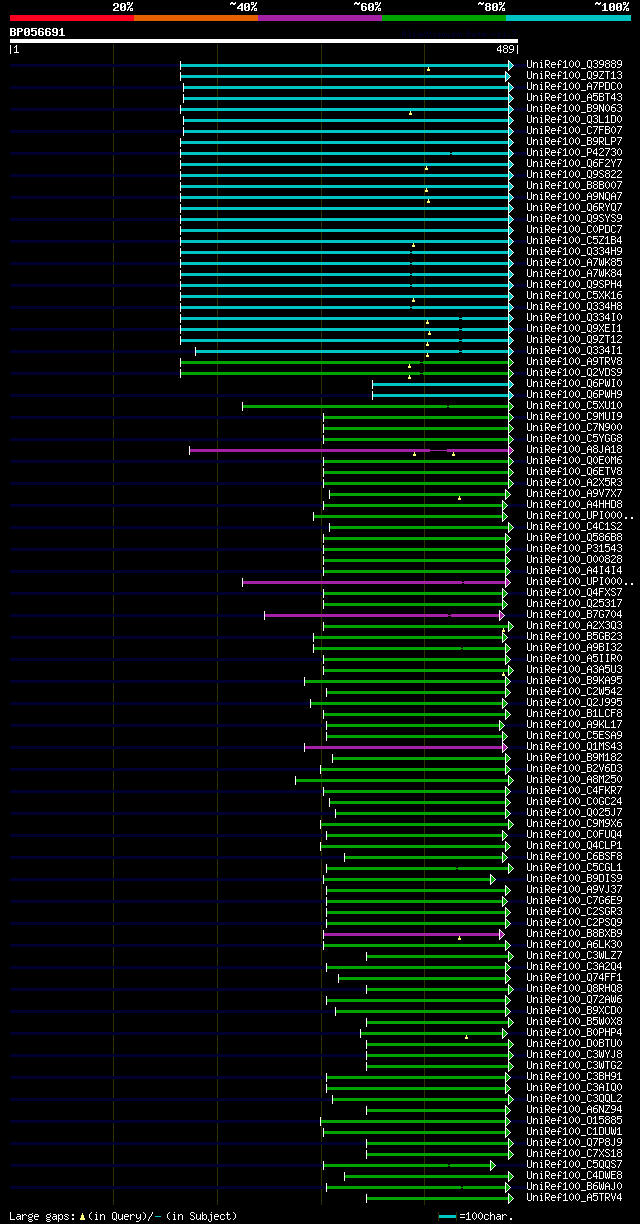This screenshot has width=640, height=1224.
Task: Open hit UniRef100_B9RLP7
Action: tap(574, 141)
